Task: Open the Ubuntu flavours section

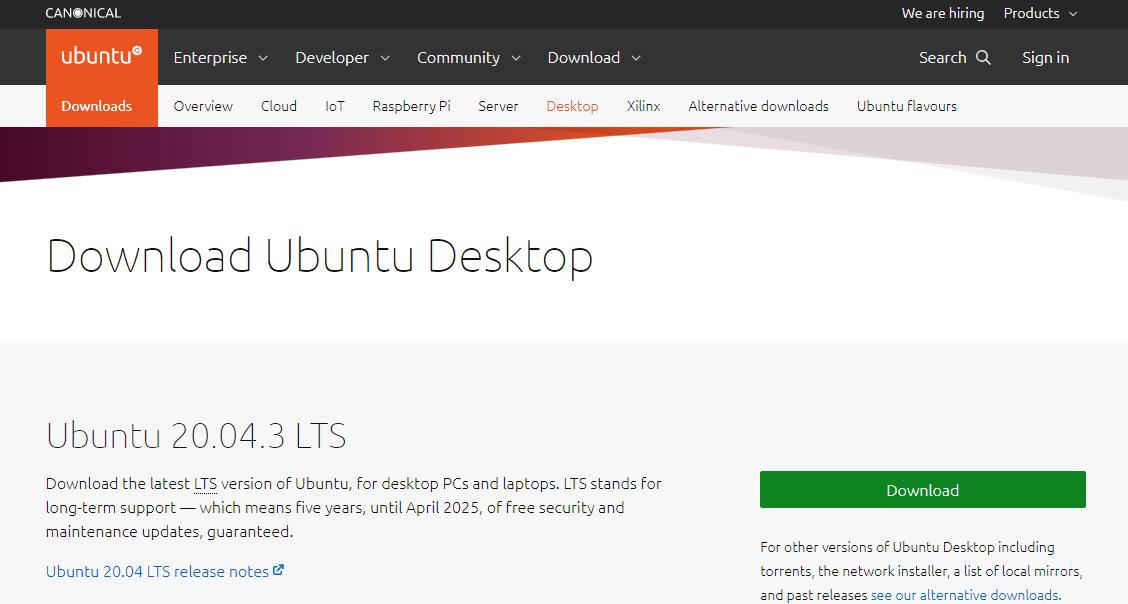Action: (x=906, y=105)
